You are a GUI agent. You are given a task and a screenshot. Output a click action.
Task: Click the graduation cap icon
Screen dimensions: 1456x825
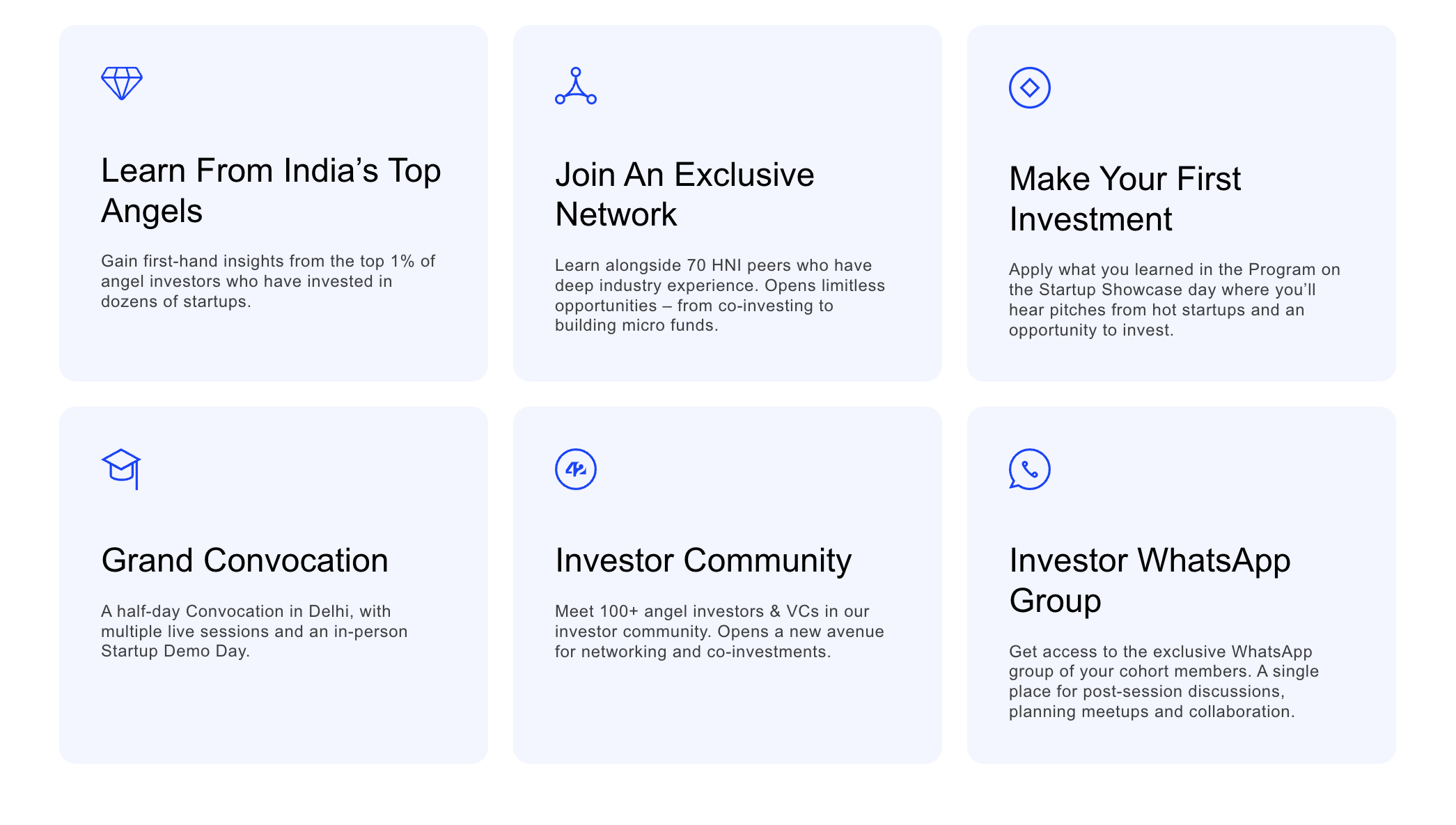click(121, 468)
